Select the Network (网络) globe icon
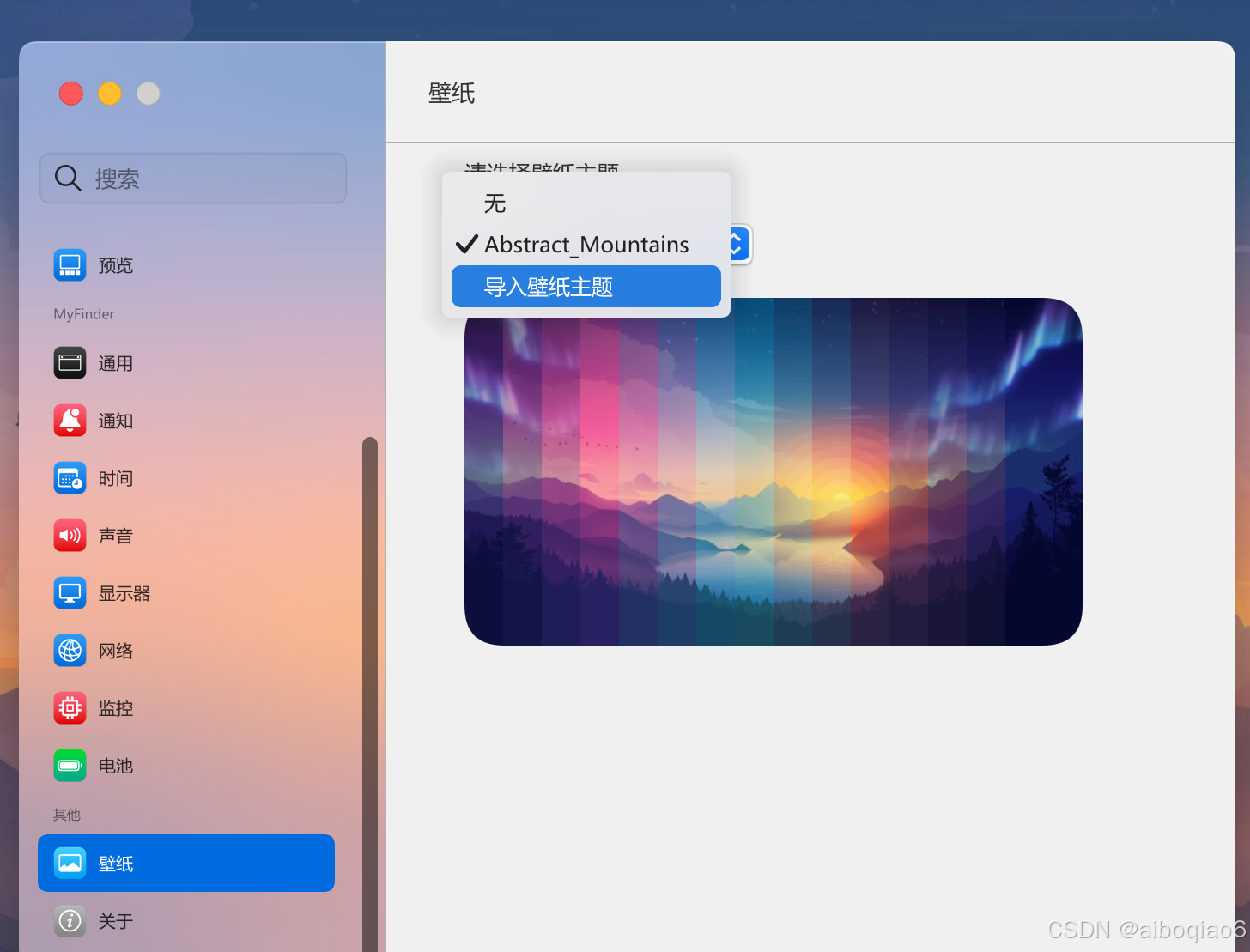 (x=70, y=651)
